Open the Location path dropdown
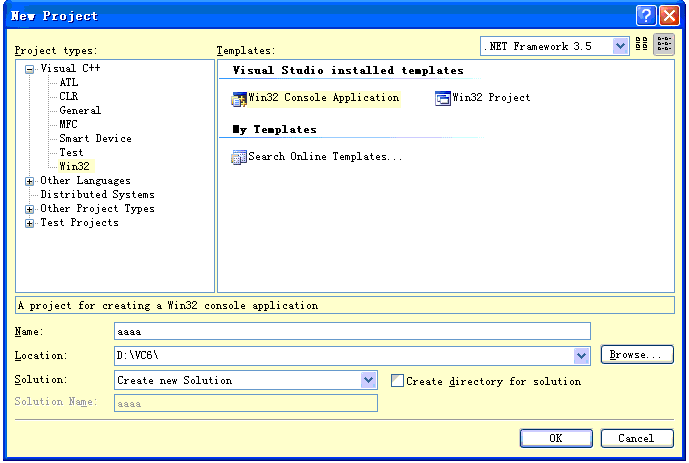 [582, 356]
